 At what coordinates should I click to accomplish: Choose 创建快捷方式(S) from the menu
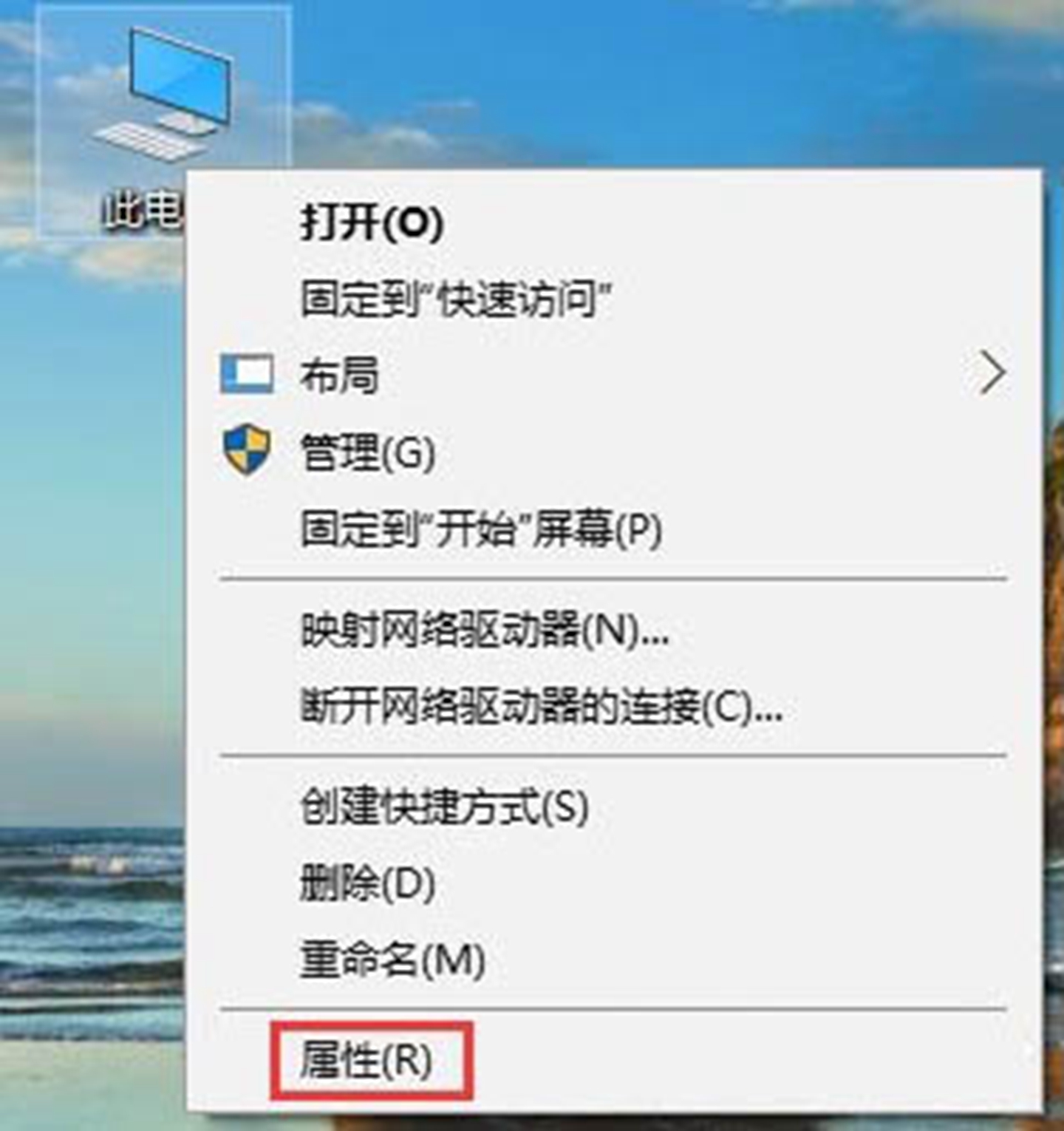pos(444,806)
